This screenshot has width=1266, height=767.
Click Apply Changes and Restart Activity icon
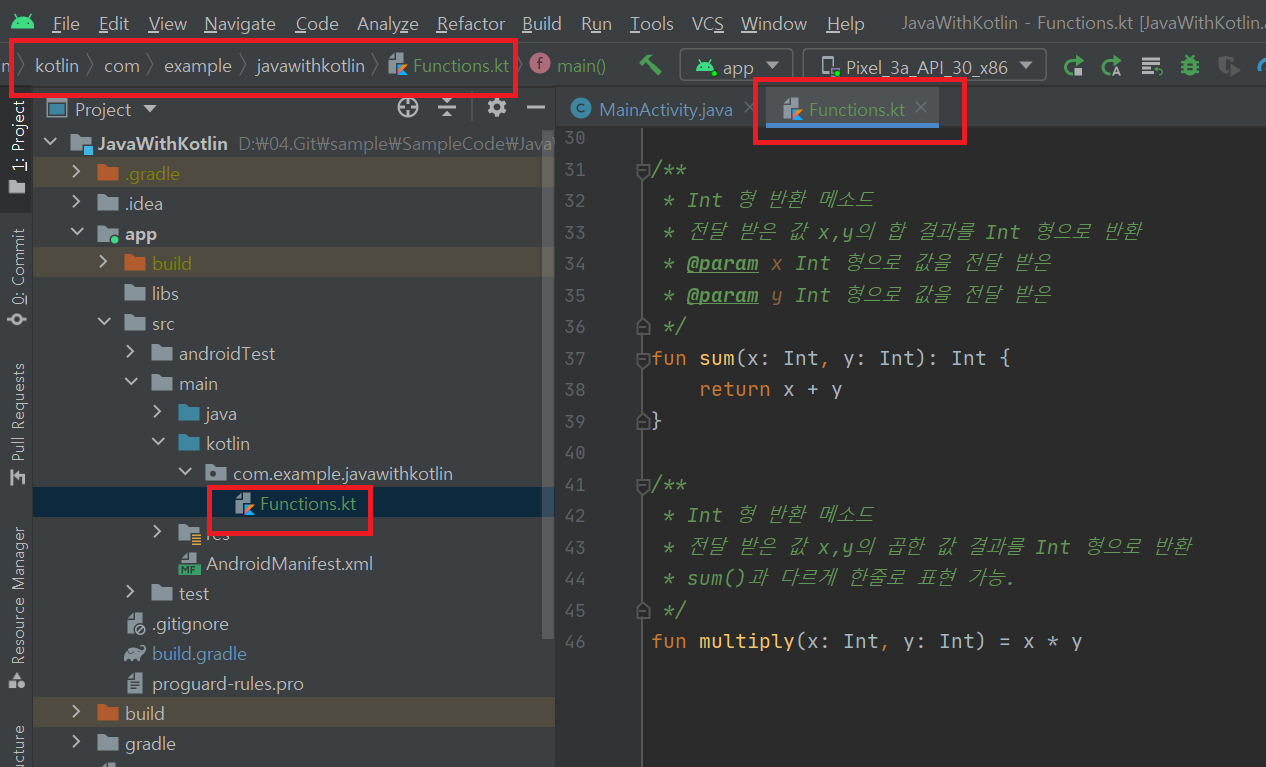click(1111, 67)
